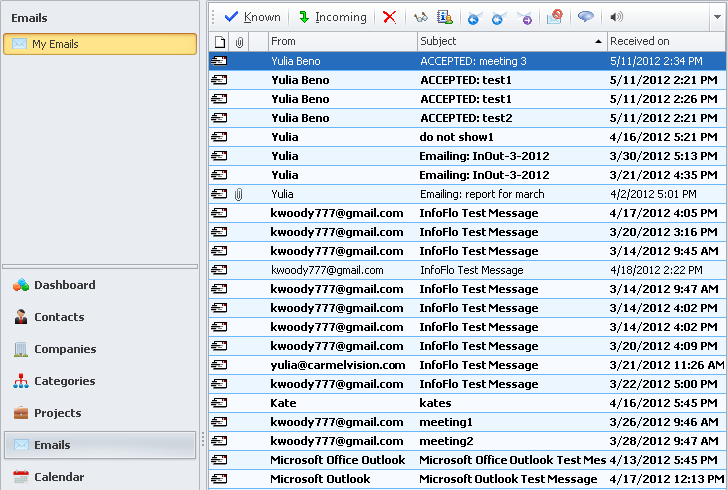Click the speech bubble comment icon
Screen dimensions: 728x490
point(585,17)
